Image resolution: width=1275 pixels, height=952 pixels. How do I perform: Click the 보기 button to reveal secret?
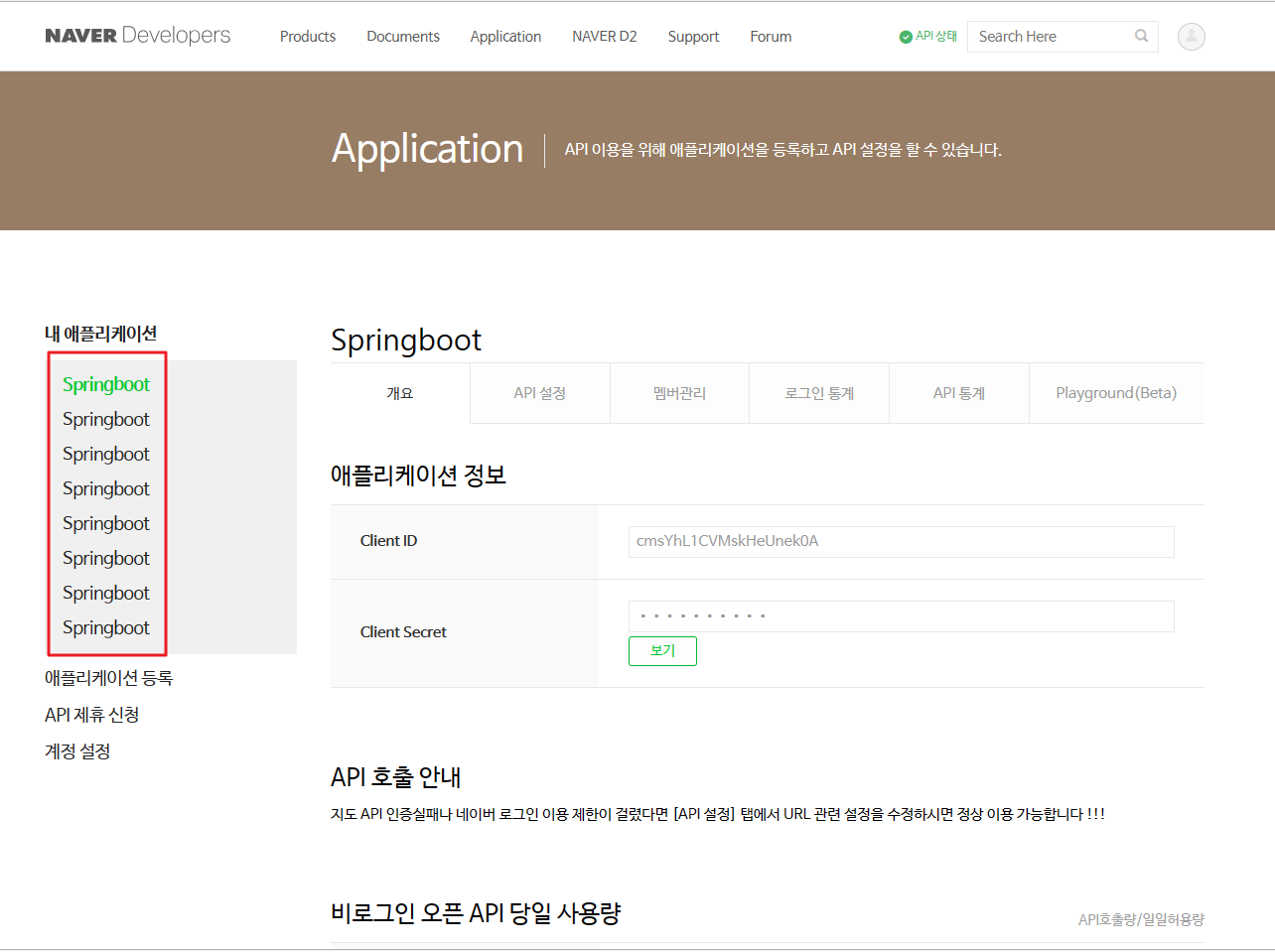(x=662, y=651)
